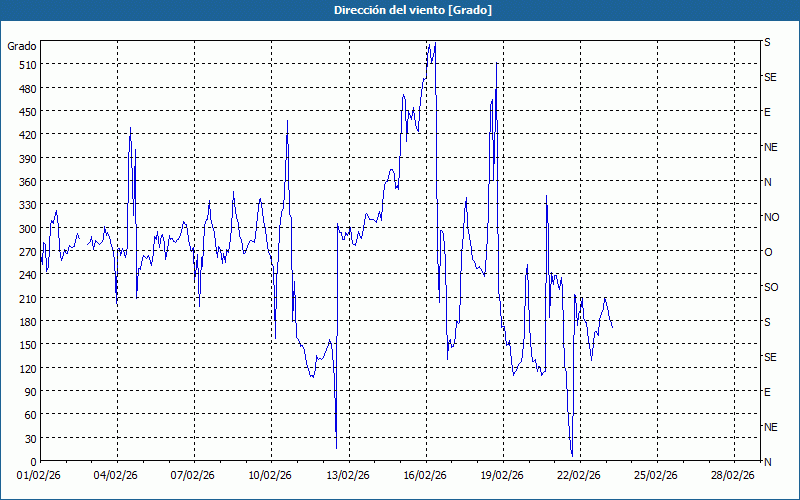Select the 28/02/26 date label

(732, 476)
